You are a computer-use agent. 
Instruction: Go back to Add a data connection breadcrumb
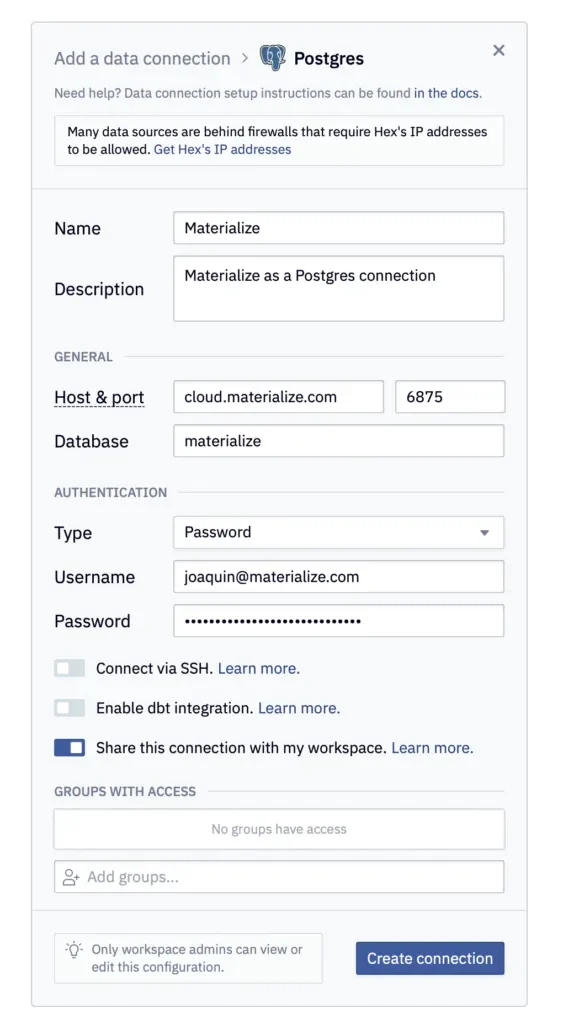[x=142, y=58]
